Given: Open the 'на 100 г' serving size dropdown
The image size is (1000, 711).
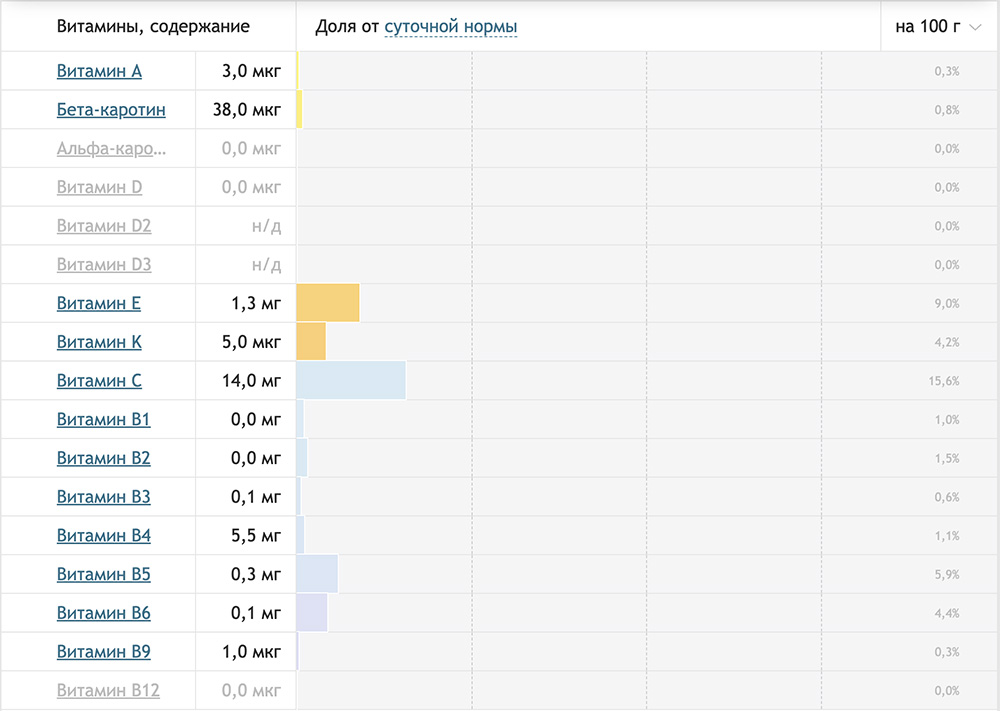Looking at the screenshot, I should (938, 27).
